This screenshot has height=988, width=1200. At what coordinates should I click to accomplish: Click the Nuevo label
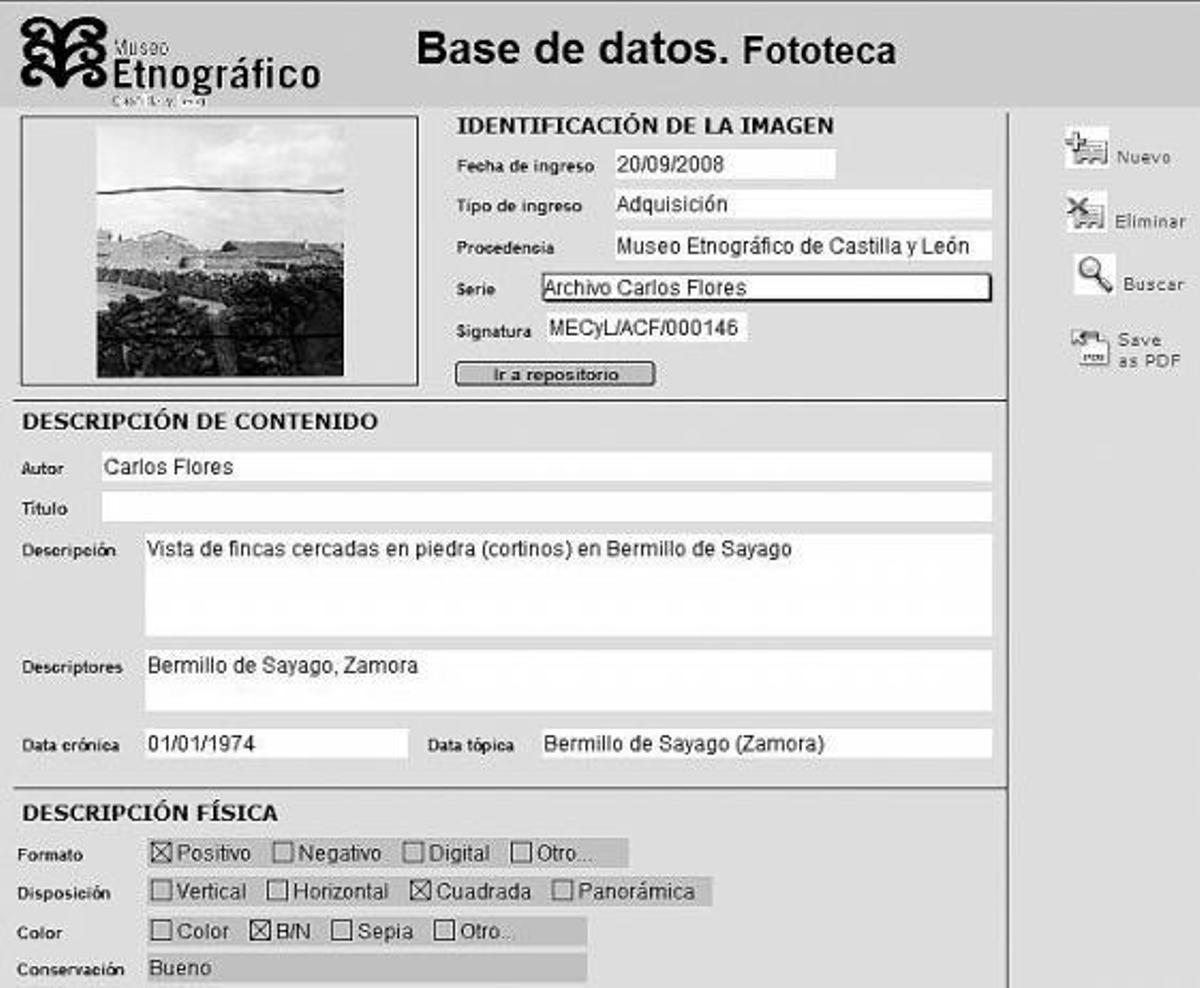click(1144, 158)
